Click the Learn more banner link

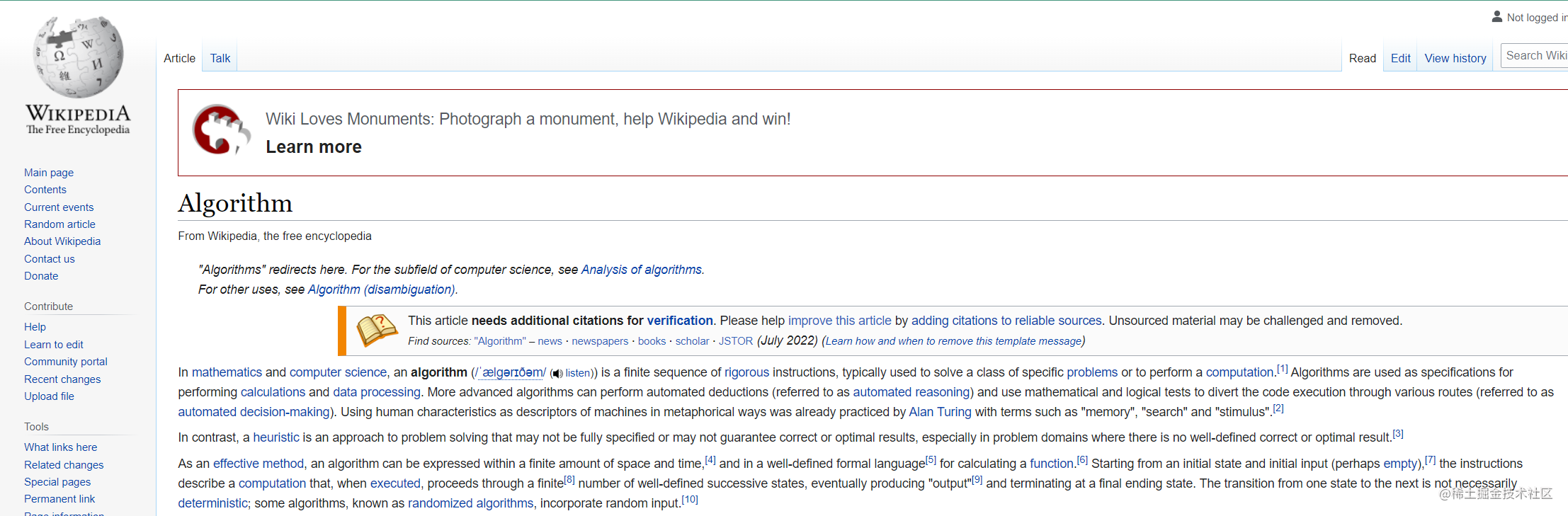coord(314,147)
